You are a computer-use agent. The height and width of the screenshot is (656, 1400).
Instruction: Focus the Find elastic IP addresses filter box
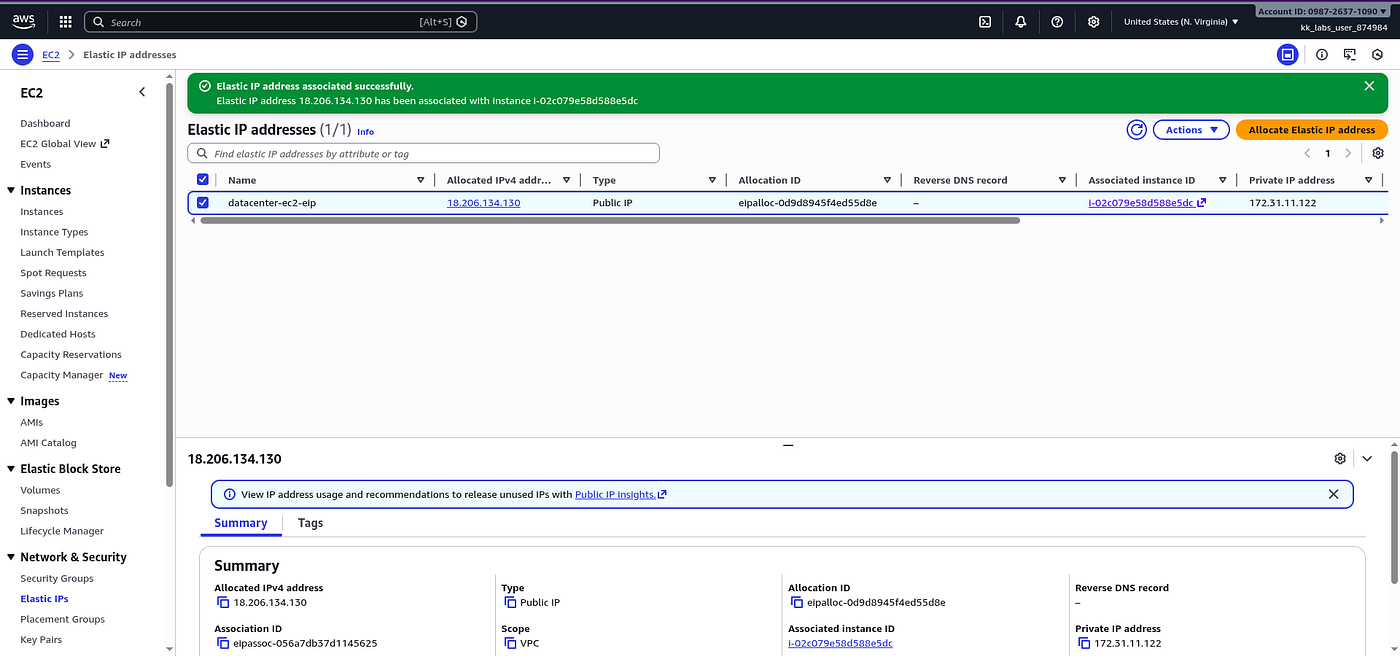point(423,153)
